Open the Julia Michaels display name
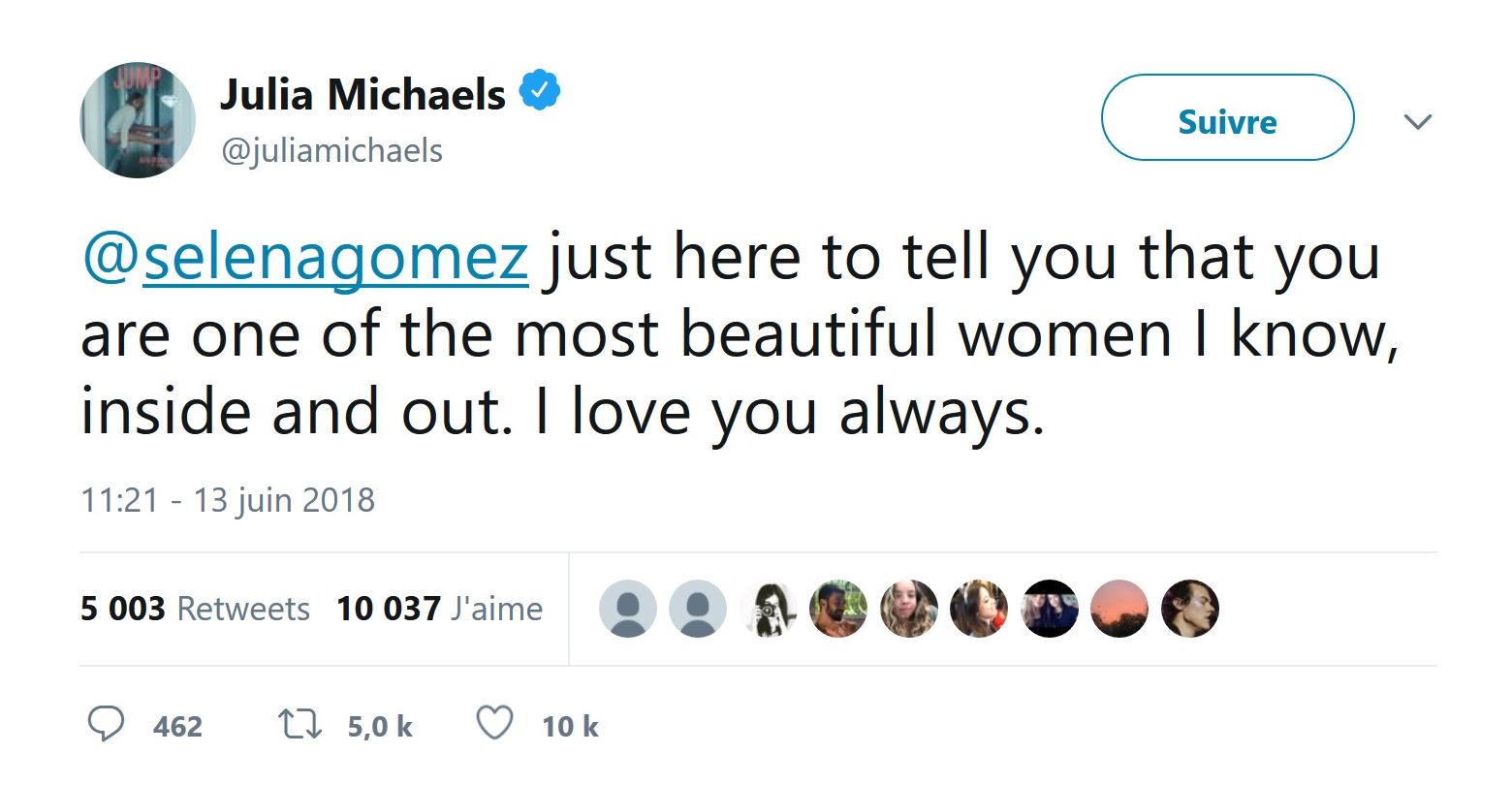The height and width of the screenshot is (785, 1512). [x=362, y=94]
